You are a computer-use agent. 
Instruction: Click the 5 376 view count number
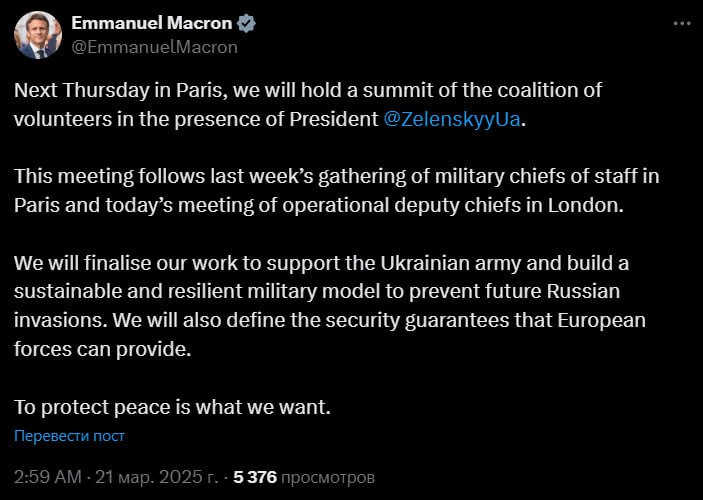255,477
